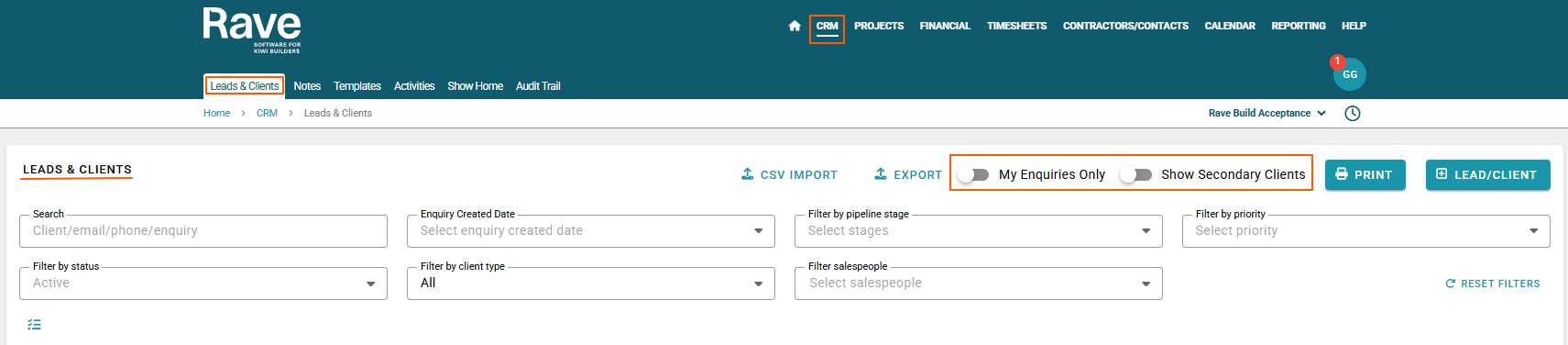Open the GG user avatar

point(1350,74)
